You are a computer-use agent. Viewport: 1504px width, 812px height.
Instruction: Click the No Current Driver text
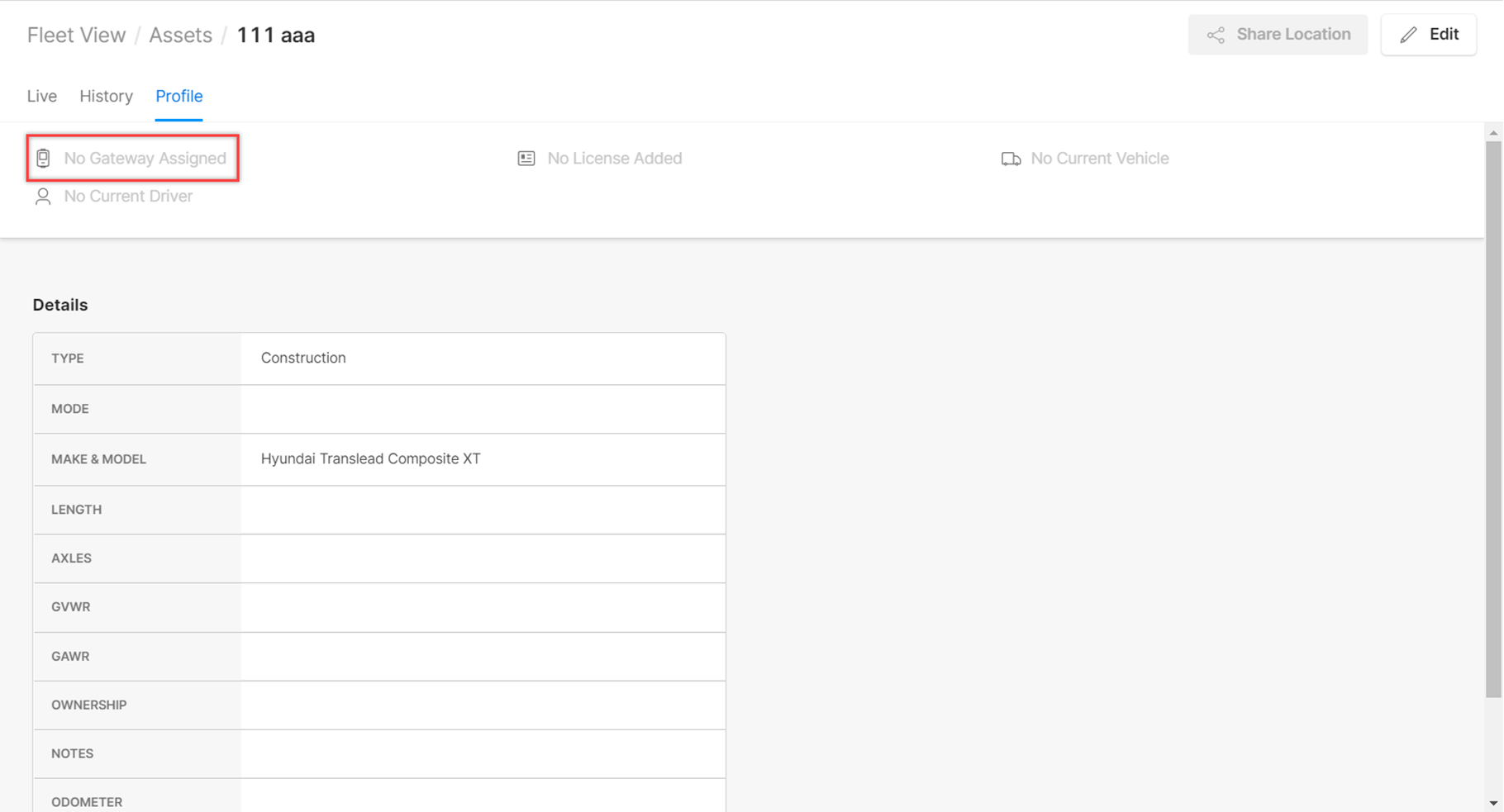point(128,196)
